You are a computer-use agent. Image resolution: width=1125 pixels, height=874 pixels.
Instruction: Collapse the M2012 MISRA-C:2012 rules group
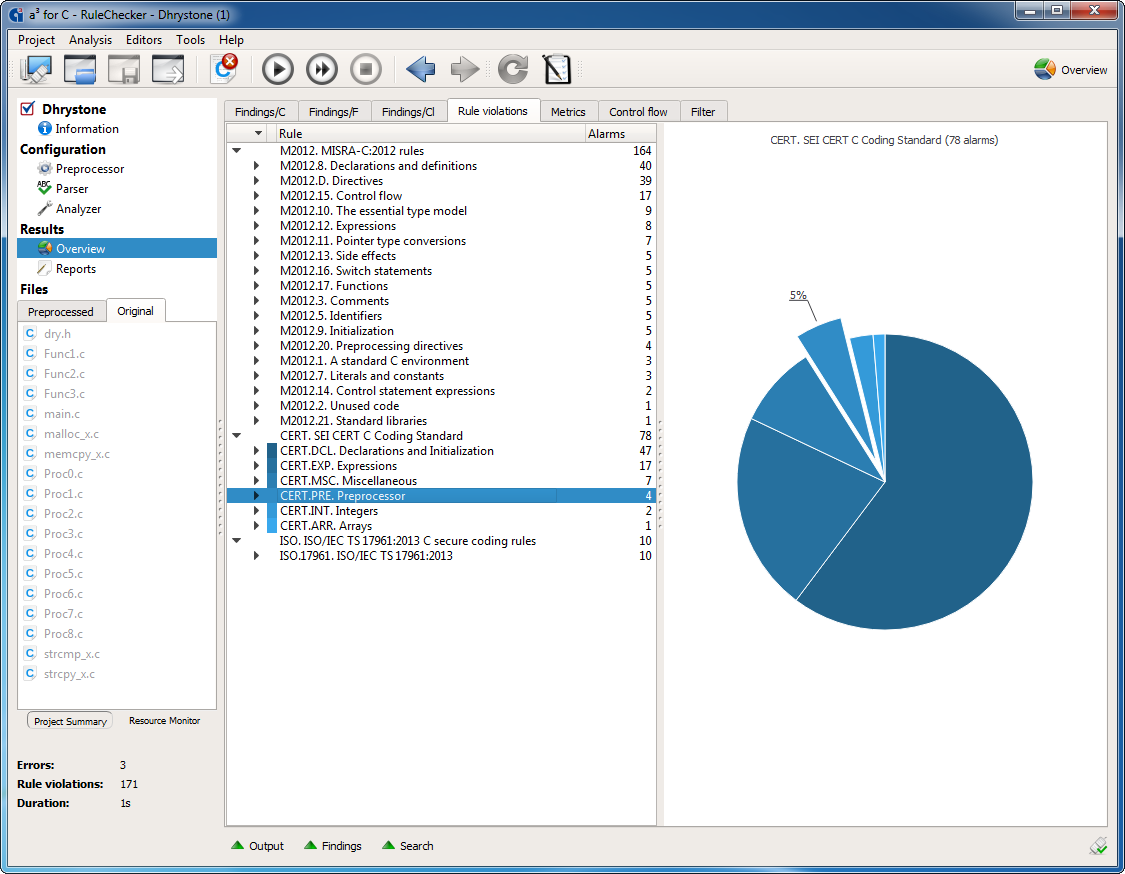pos(237,151)
